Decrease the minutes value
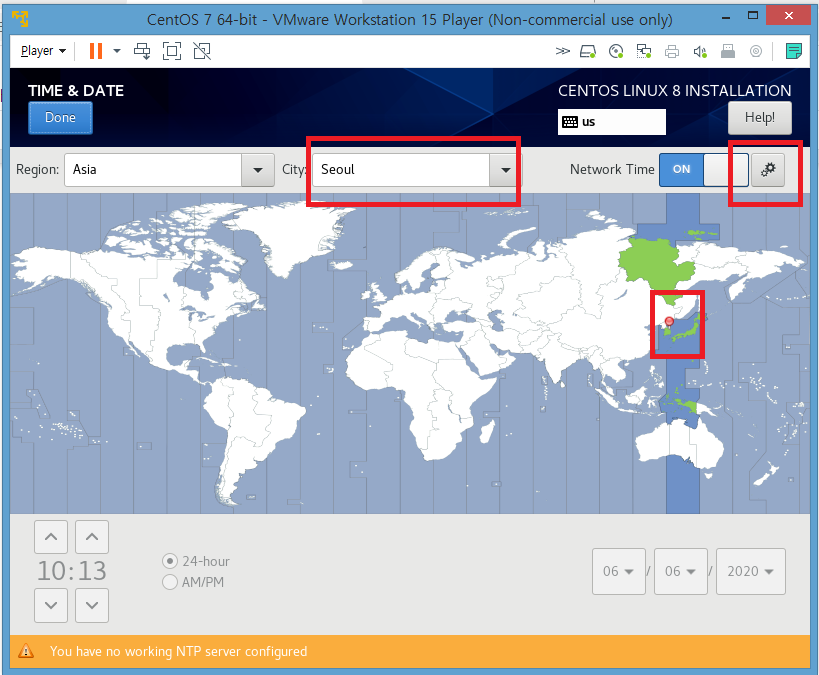This screenshot has height=675, width=819. tap(92, 606)
